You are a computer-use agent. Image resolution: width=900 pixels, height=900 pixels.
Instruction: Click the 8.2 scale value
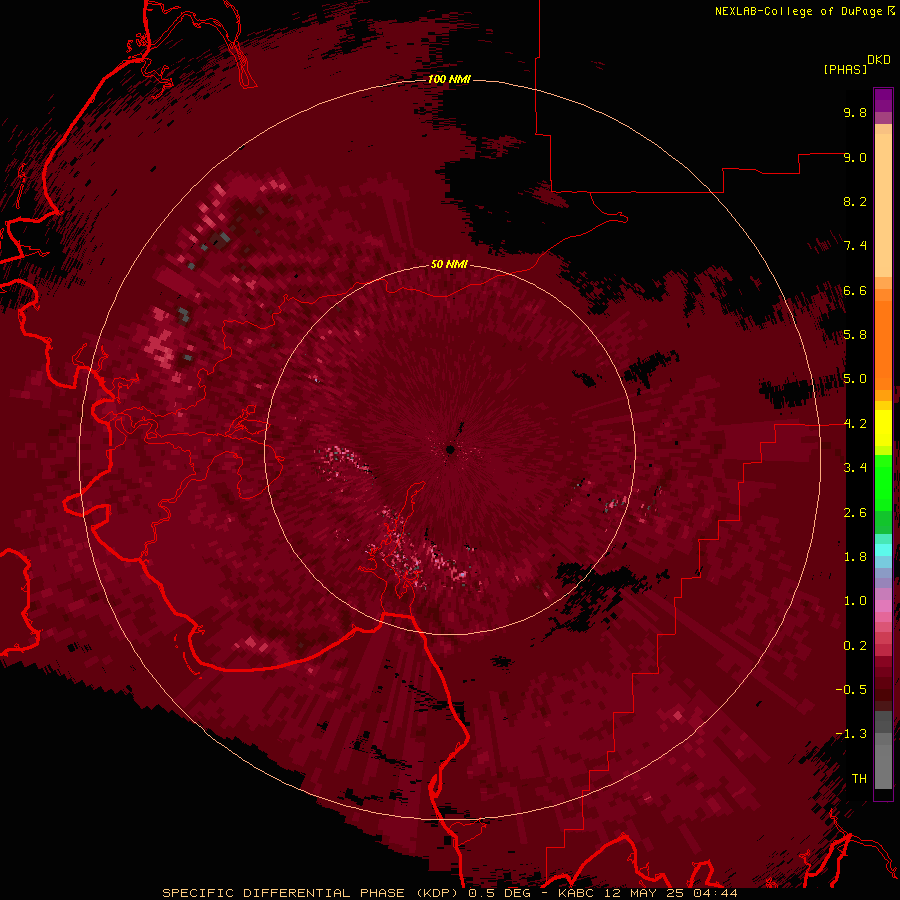855,201
